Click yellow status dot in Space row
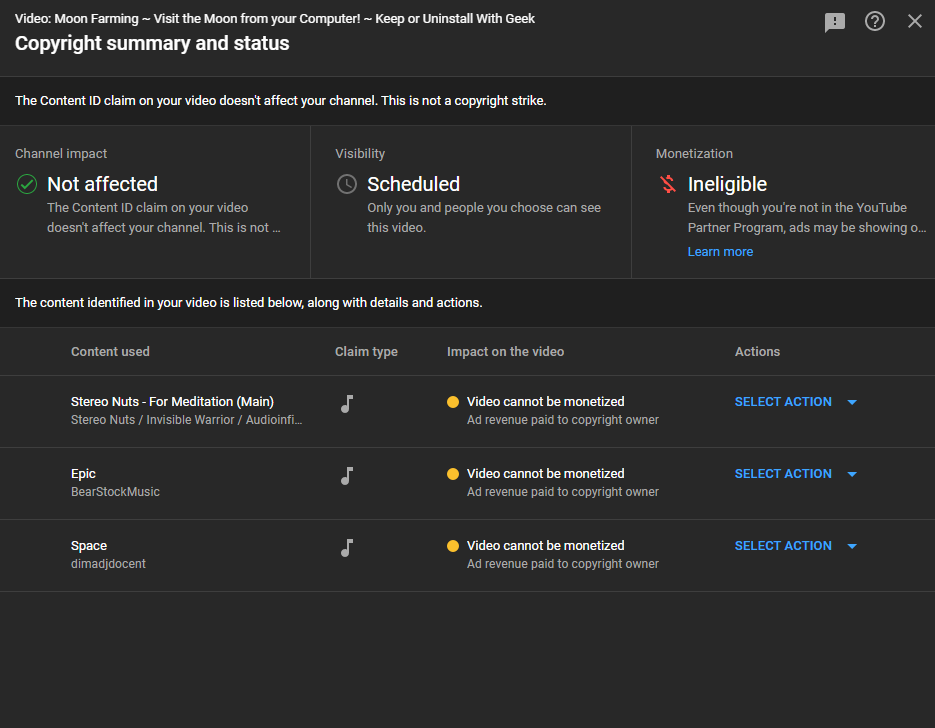935x728 pixels. (453, 546)
